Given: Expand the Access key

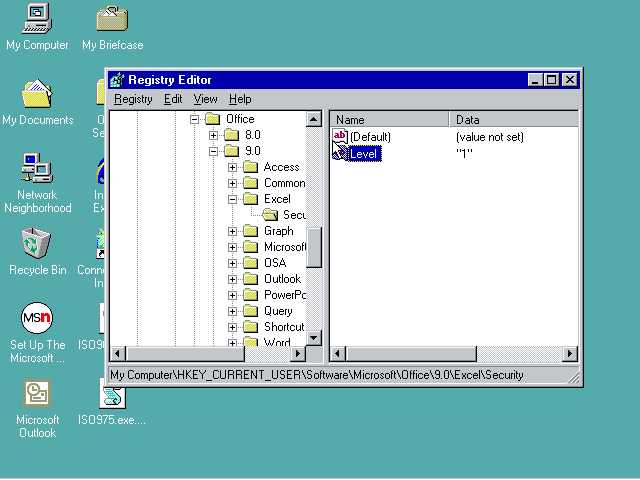Looking at the screenshot, I should 232,167.
